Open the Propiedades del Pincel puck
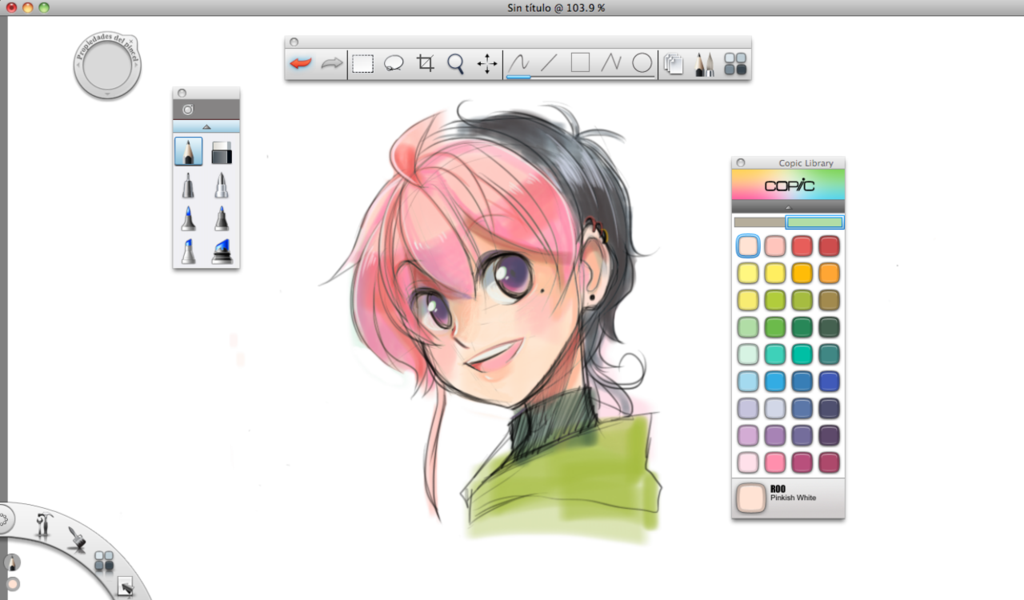Viewport: 1024px width, 600px height. (107, 65)
